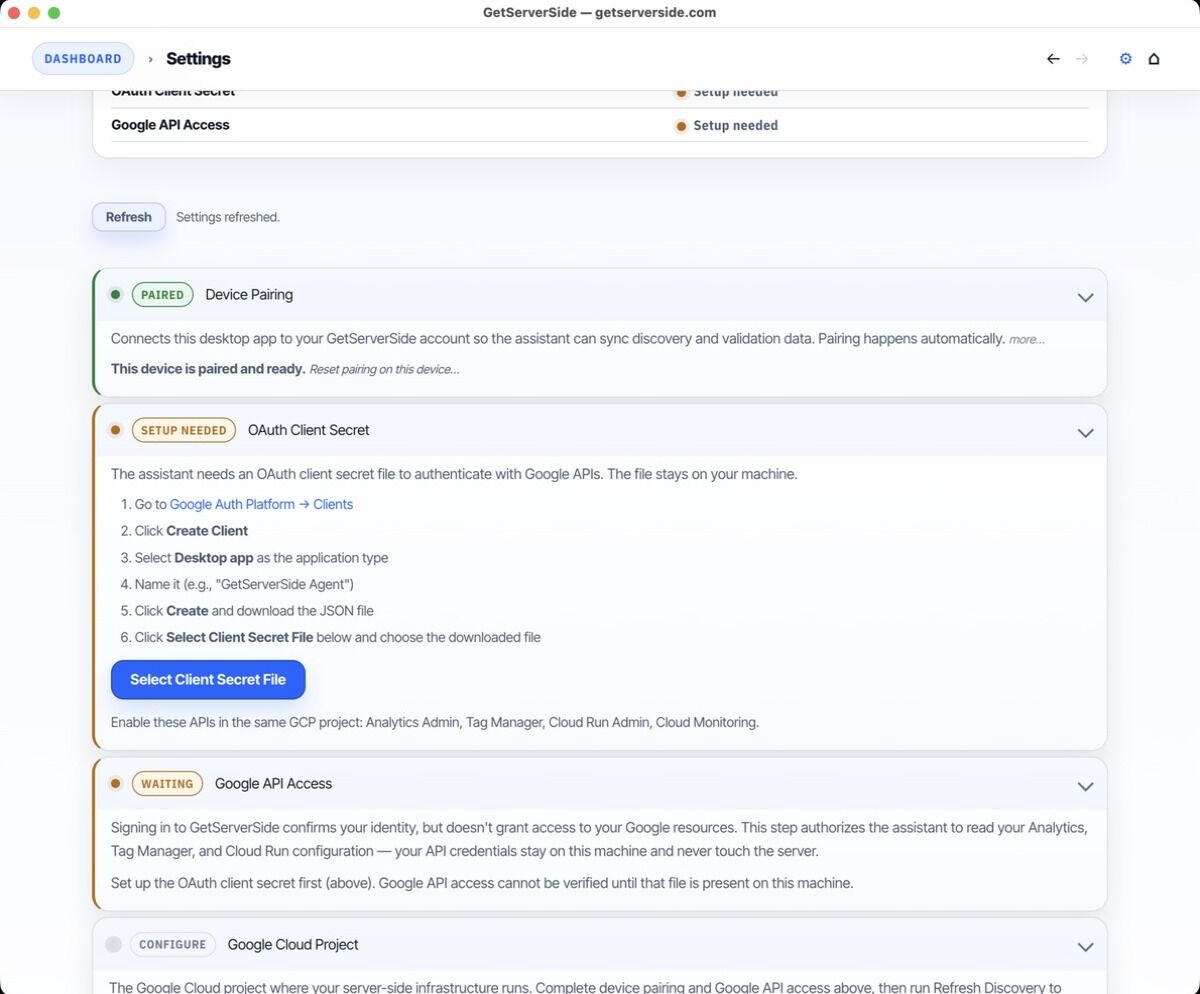Expand Device Pairing description with 'more...'
1200x994 pixels.
(1026, 340)
